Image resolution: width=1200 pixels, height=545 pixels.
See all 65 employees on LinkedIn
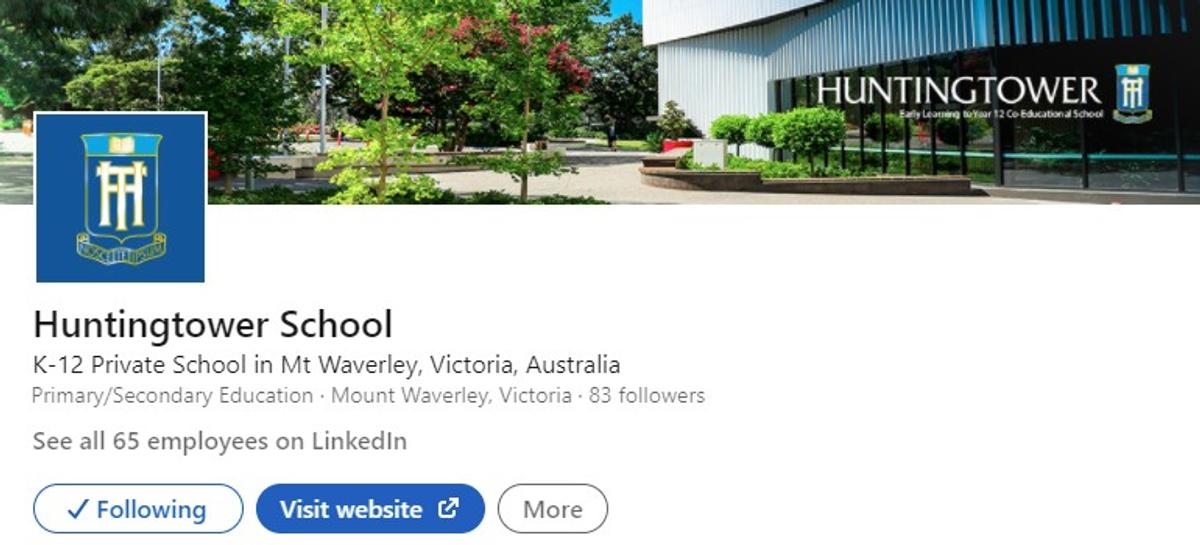[219, 441]
